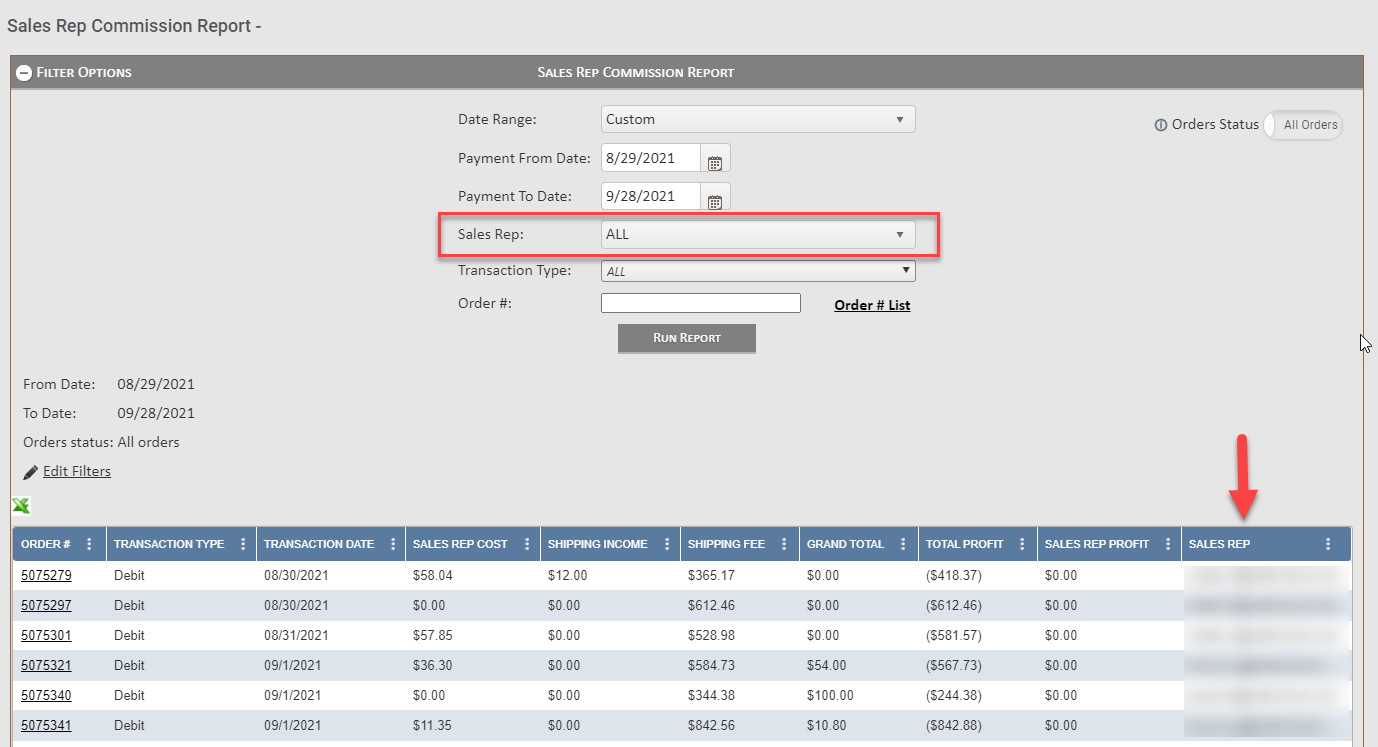This screenshot has width=1378, height=747.
Task: Toggle the All Orders status switch
Action: tap(1303, 125)
